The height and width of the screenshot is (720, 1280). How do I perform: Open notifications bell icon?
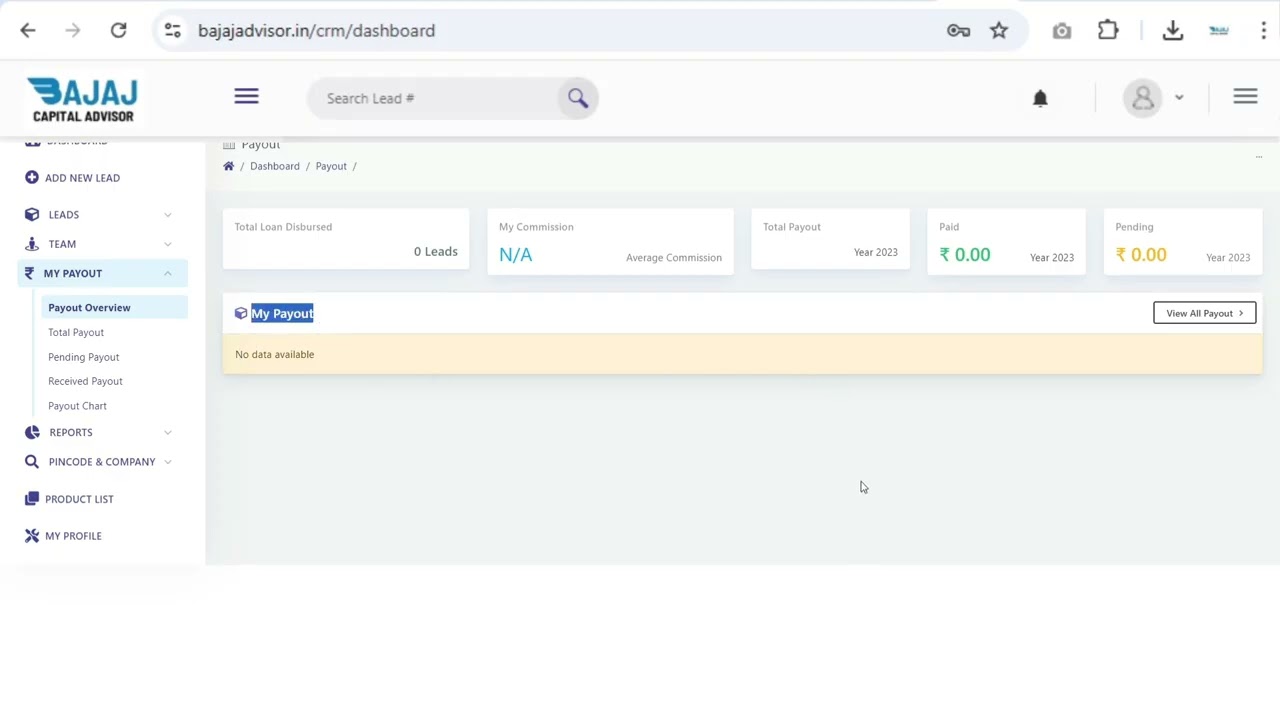pos(1040,98)
